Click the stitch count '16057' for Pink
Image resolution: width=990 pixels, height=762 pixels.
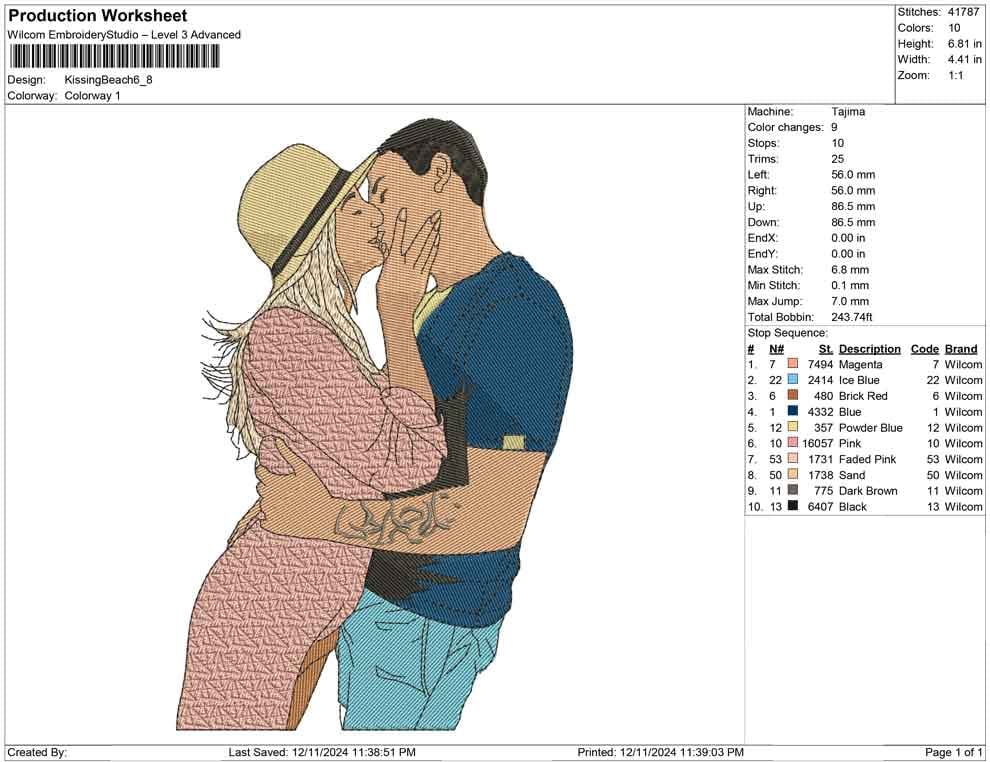point(818,443)
